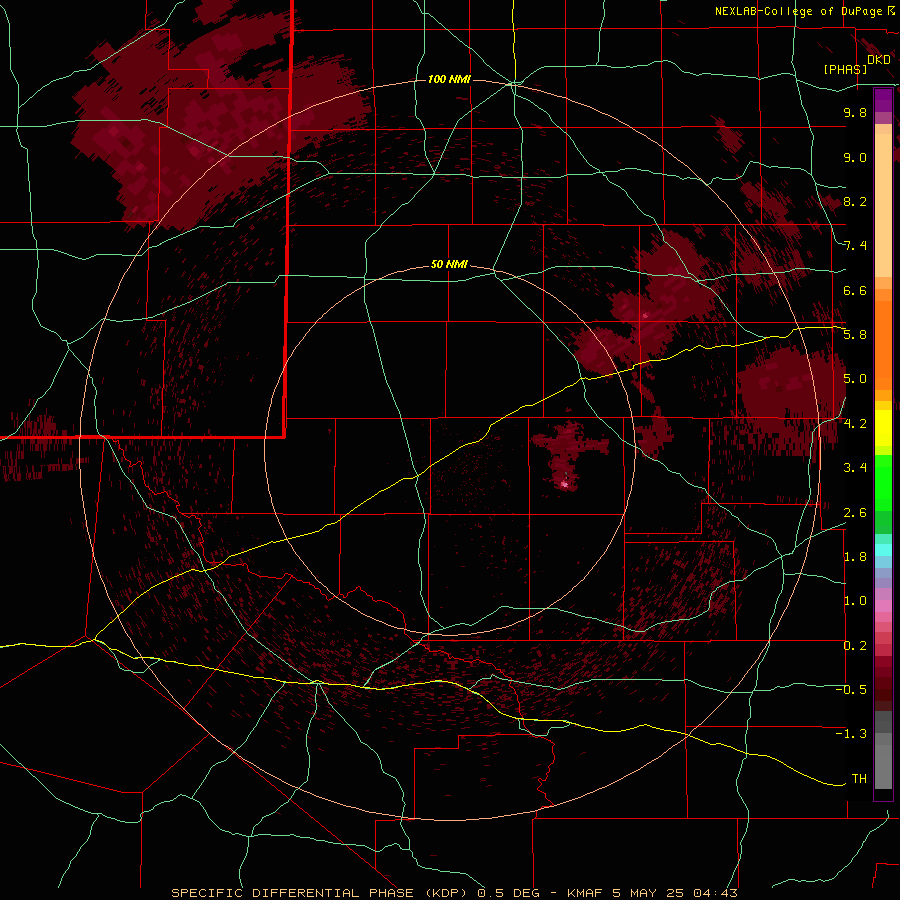The height and width of the screenshot is (900, 900).
Task: Select the yellow band of the color scale
Action: point(883,428)
